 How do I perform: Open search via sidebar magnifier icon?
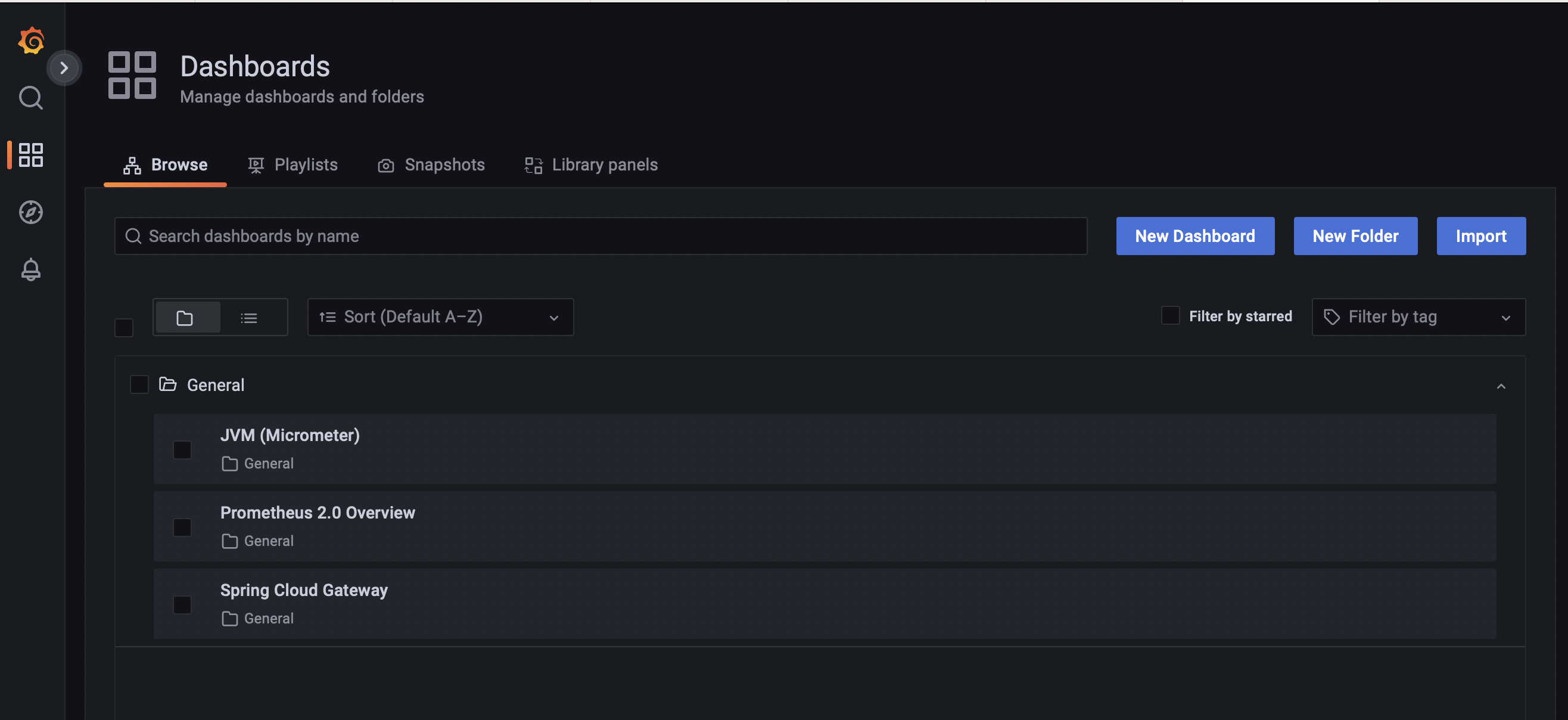pos(31,98)
